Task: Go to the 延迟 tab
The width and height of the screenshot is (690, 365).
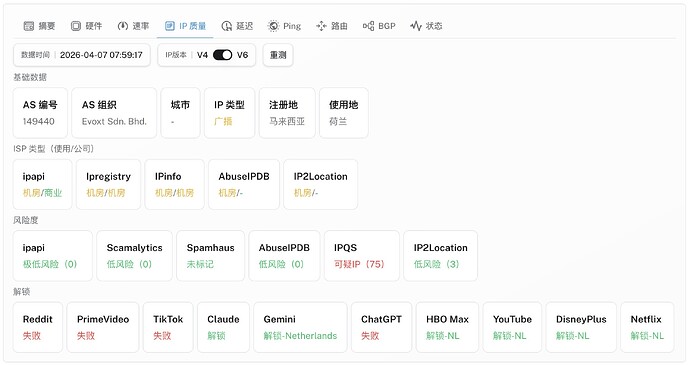Action: coord(237,26)
